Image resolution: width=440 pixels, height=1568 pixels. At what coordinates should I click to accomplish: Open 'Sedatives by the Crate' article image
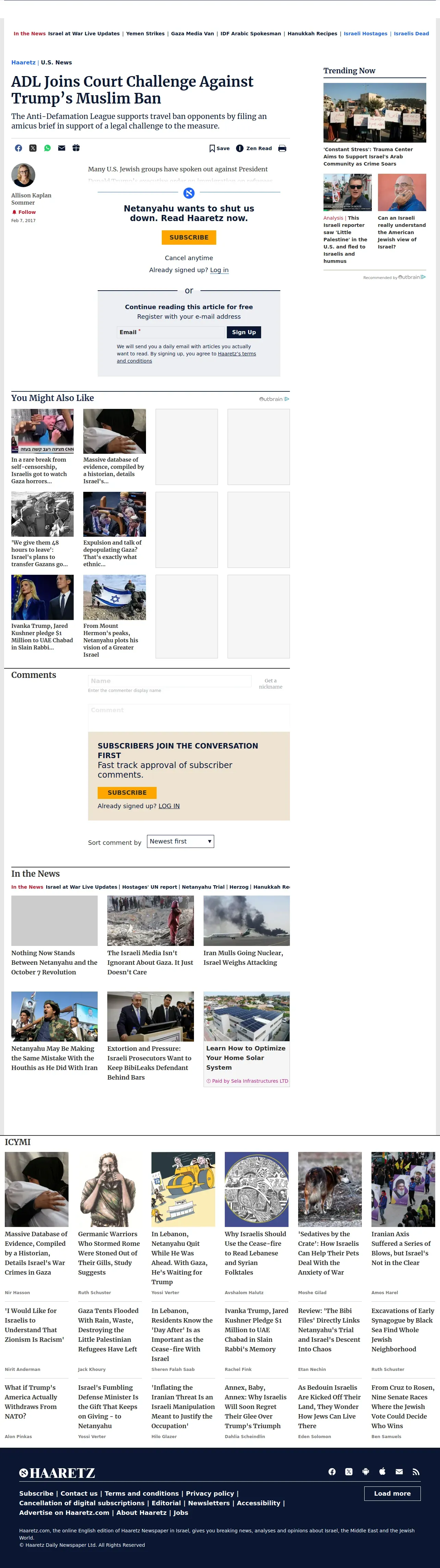330,1189
